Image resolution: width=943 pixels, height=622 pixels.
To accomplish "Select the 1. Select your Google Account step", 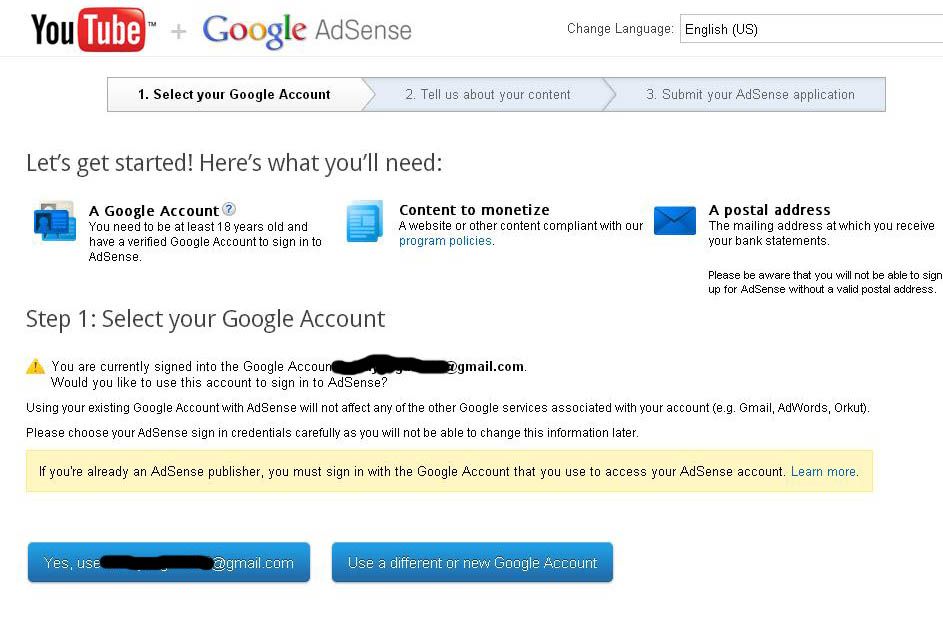I will (x=235, y=94).
